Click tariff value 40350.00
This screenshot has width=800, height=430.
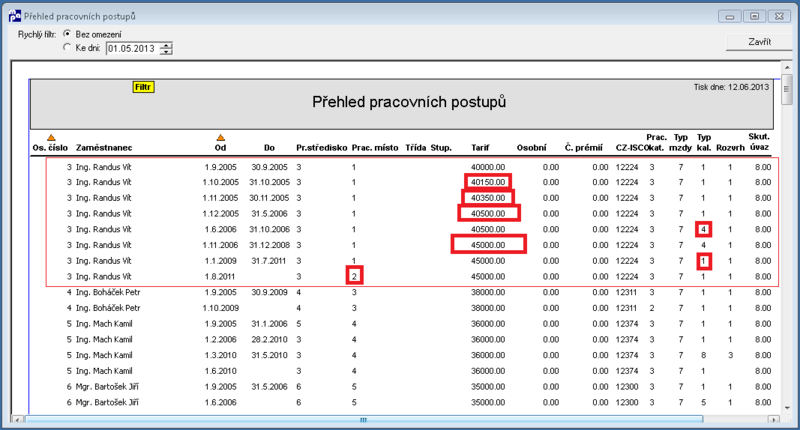[488, 198]
